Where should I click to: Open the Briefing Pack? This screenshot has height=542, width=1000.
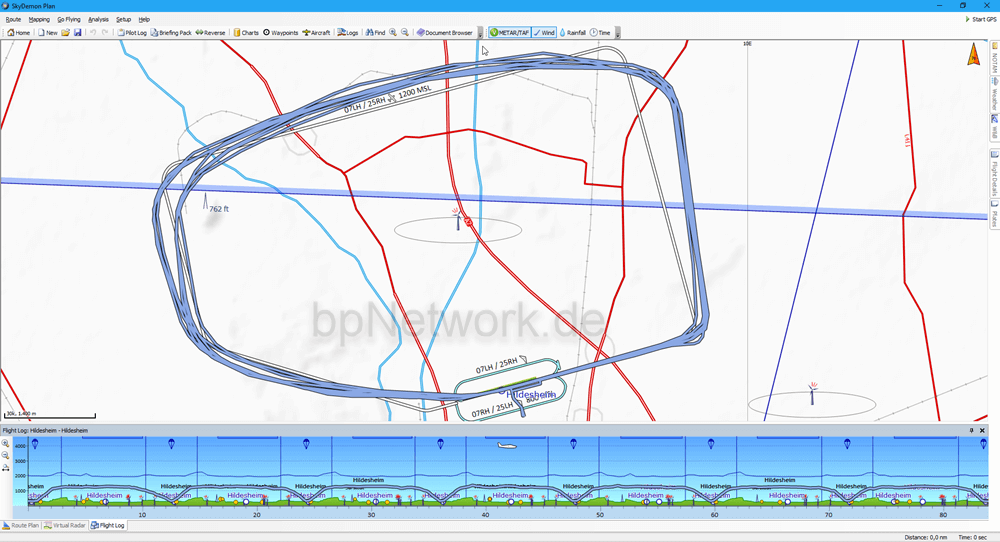pos(172,33)
